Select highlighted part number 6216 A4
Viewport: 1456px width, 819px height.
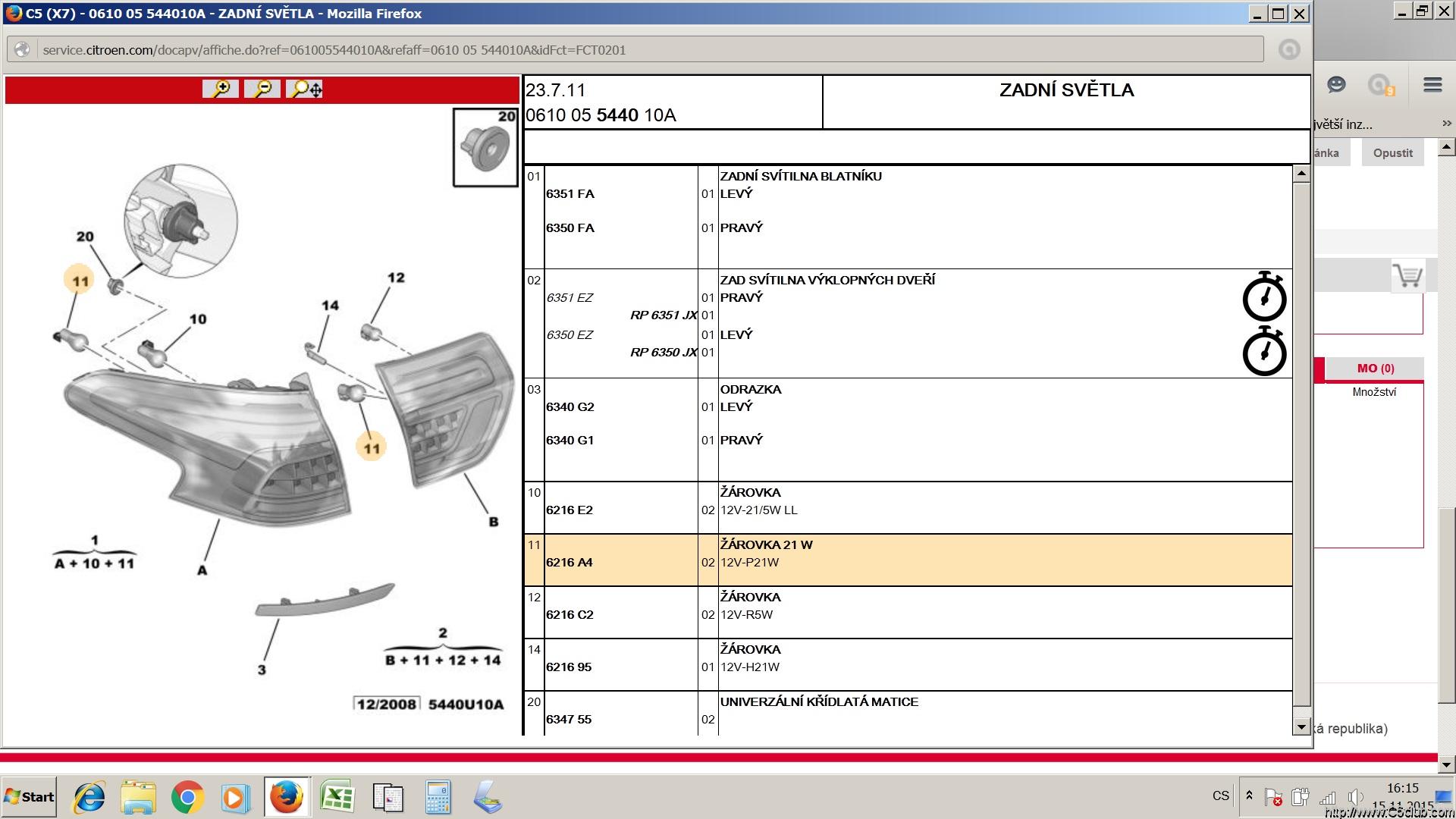coord(570,563)
